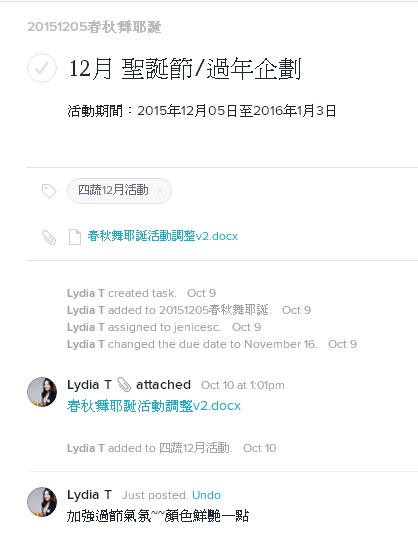Open the top 春秋舞耶誕活動調整v2.docx attachment link
The height and width of the screenshot is (555, 418).
pos(163,236)
